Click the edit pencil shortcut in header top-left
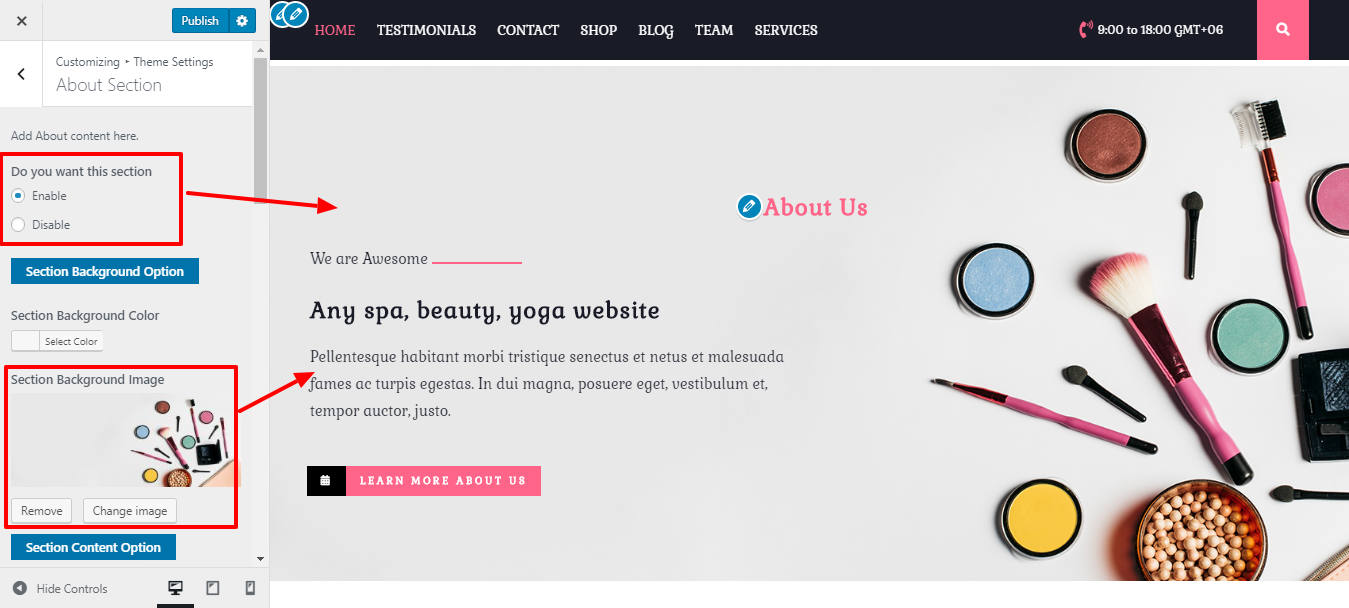Image resolution: width=1349 pixels, height=608 pixels. 295,14
